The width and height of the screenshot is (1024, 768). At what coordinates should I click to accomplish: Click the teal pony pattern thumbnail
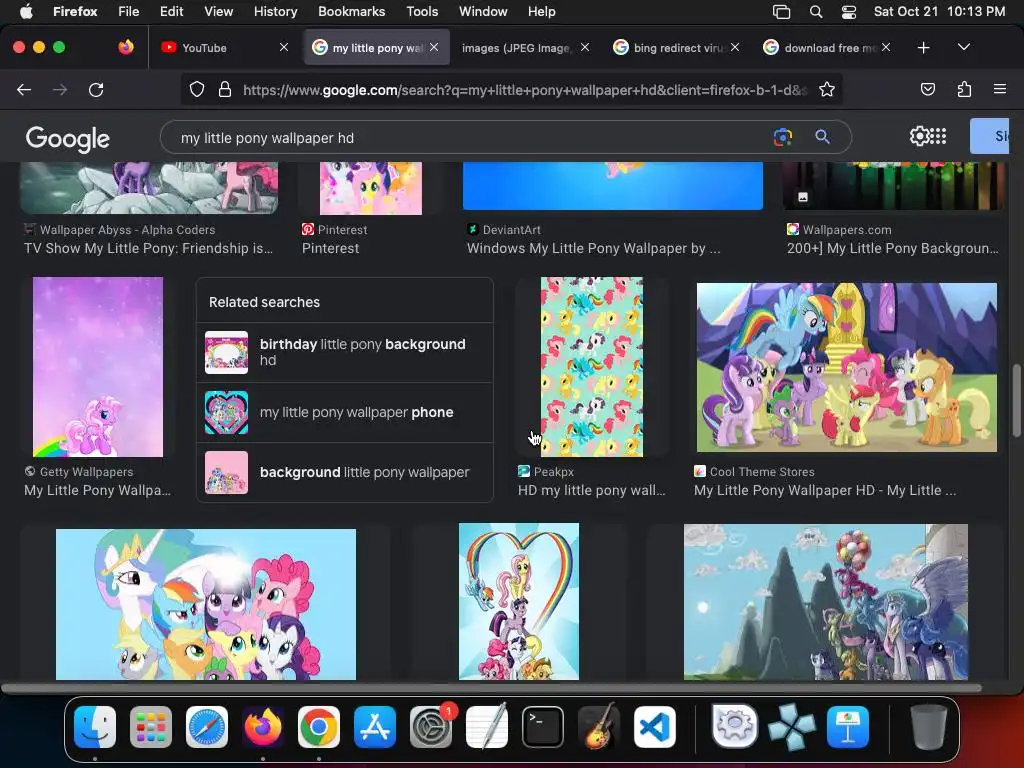[592, 366]
